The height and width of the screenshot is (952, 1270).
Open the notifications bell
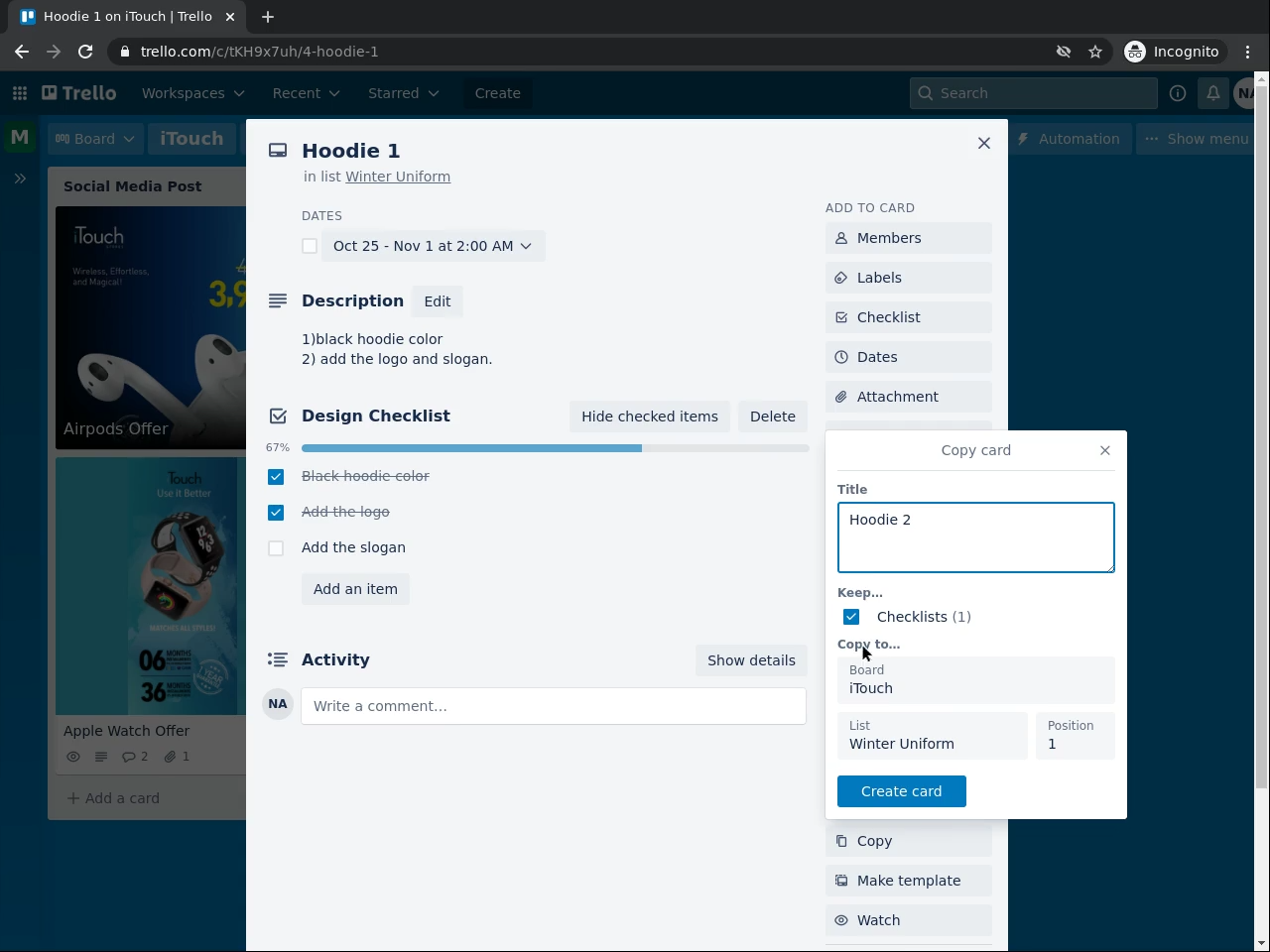coord(1213,93)
